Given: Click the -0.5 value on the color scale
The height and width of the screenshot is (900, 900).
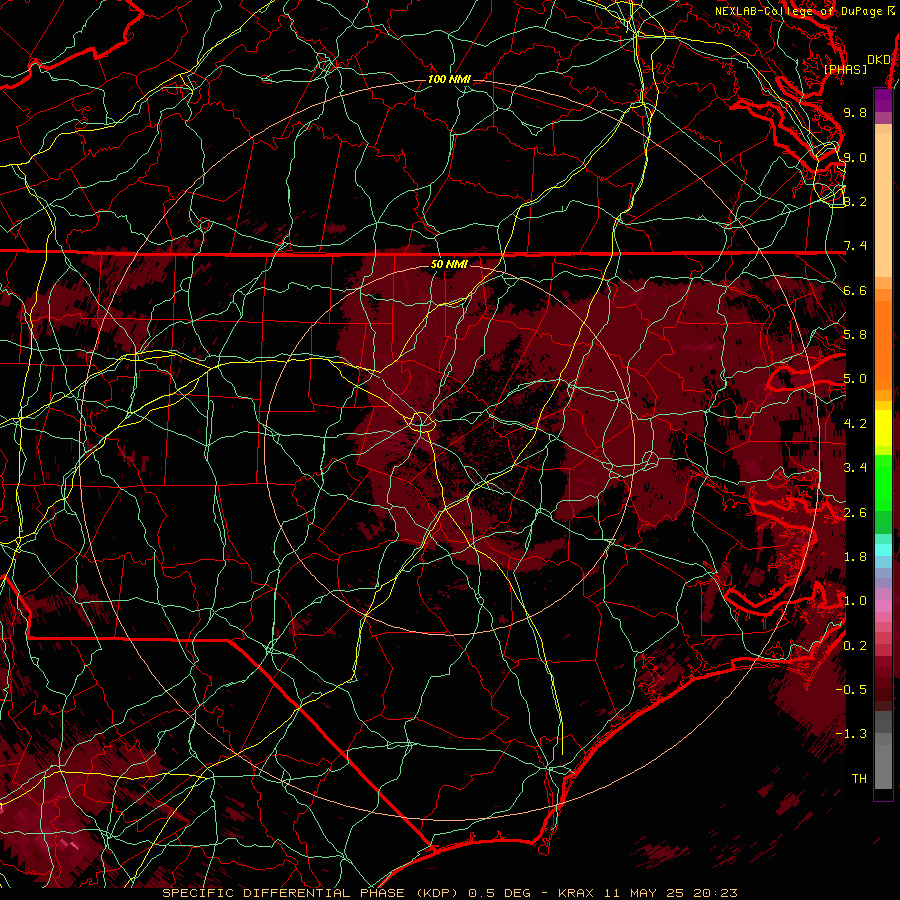Looking at the screenshot, I should coord(851,690).
